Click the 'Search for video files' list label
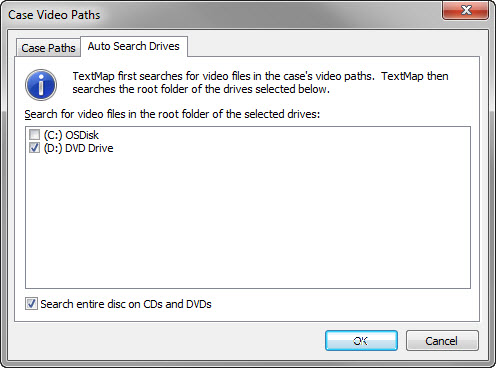496x368 pixels. pyautogui.click(x=172, y=114)
